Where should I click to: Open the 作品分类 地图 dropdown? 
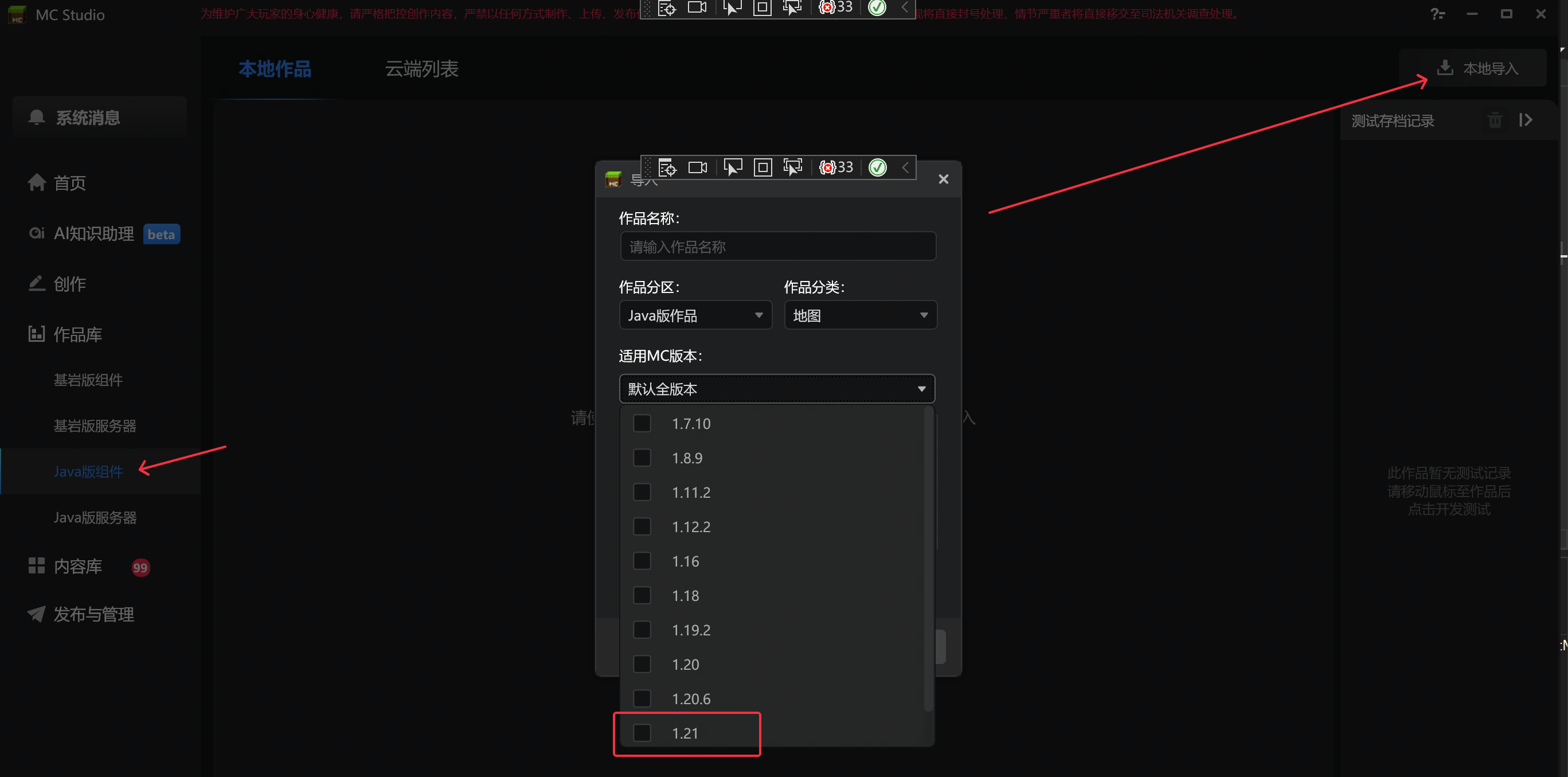click(x=860, y=315)
